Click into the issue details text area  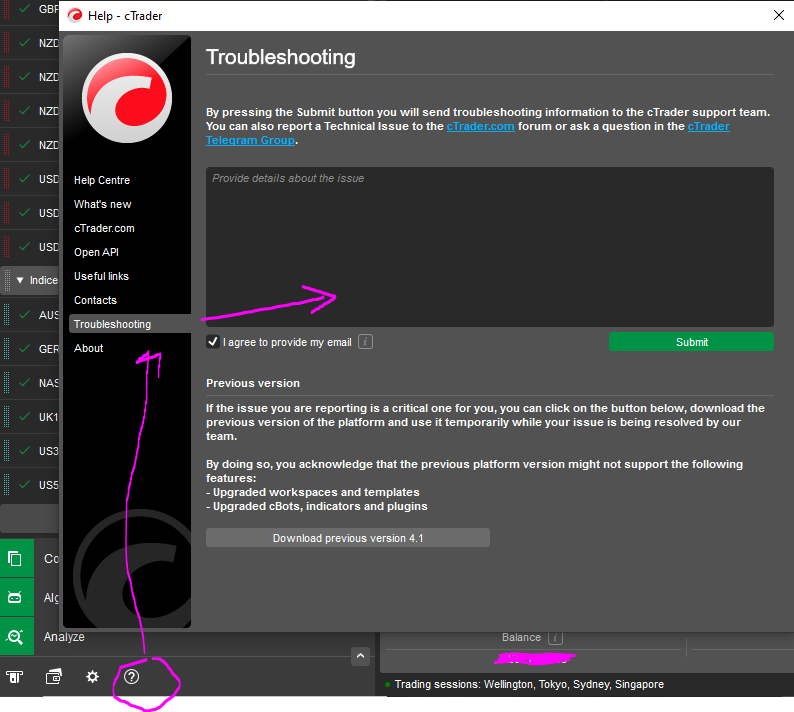(x=490, y=247)
